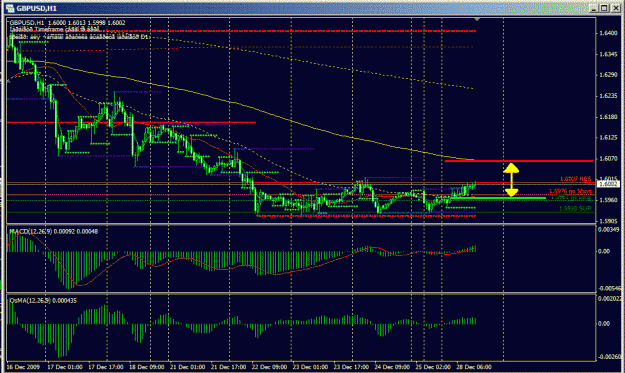Click the 25 Dec 02:00 time label
The height and width of the screenshot is (373, 625).
pos(433,367)
